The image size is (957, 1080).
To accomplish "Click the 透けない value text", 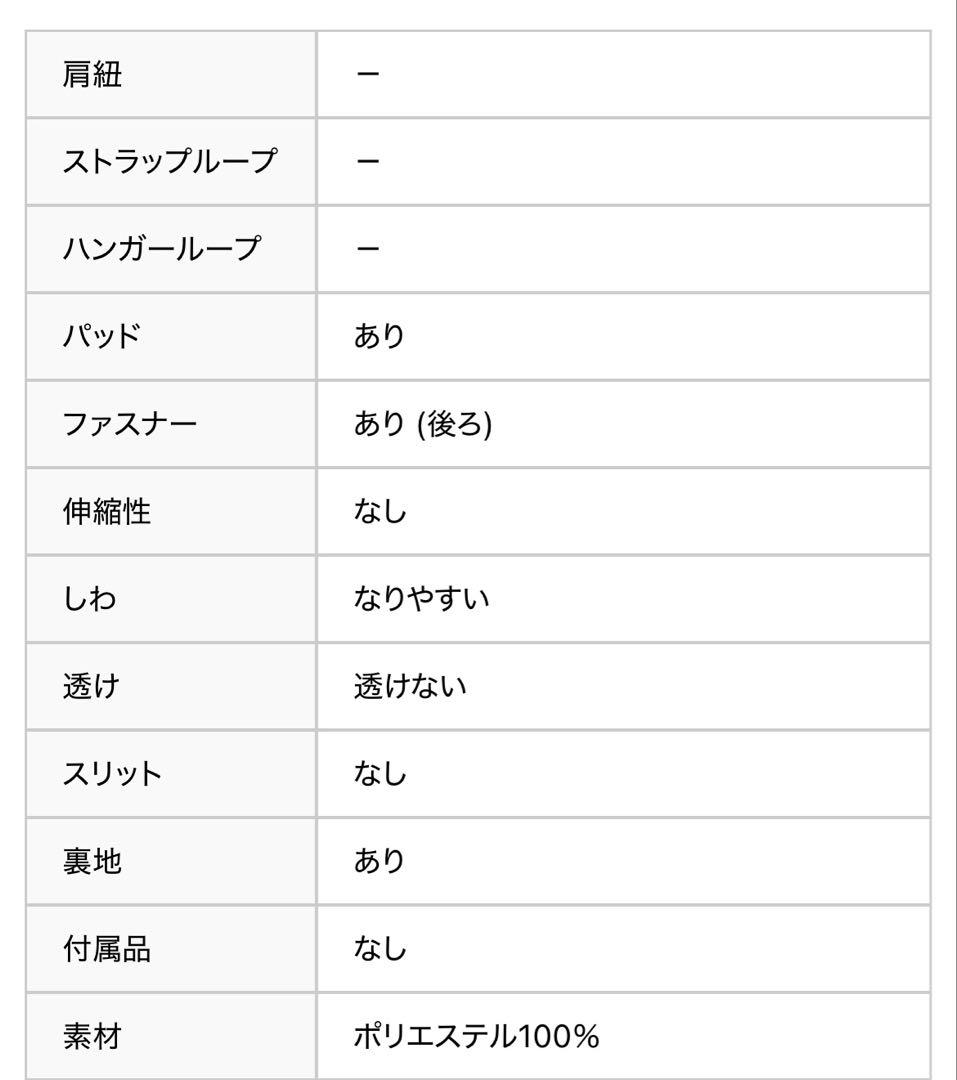I will point(410,686).
